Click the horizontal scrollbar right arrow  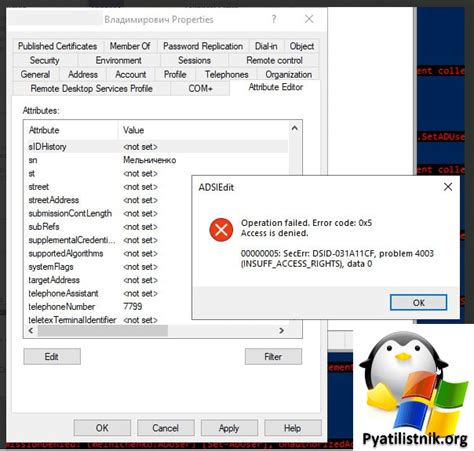[x=282, y=330]
